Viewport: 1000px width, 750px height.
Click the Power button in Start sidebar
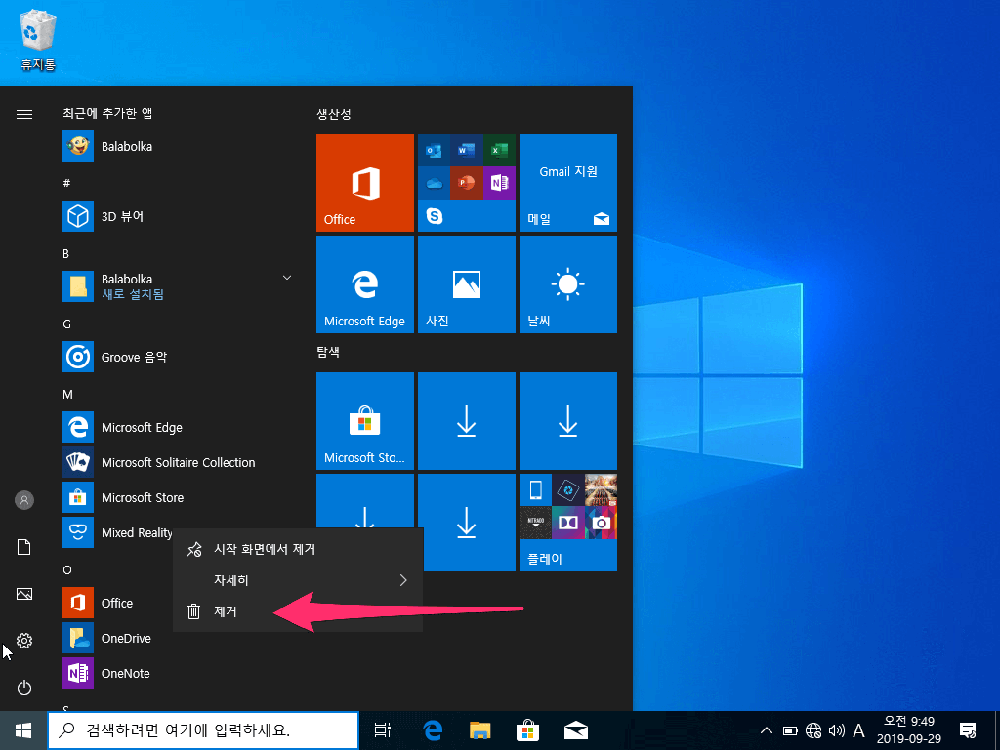coord(24,688)
